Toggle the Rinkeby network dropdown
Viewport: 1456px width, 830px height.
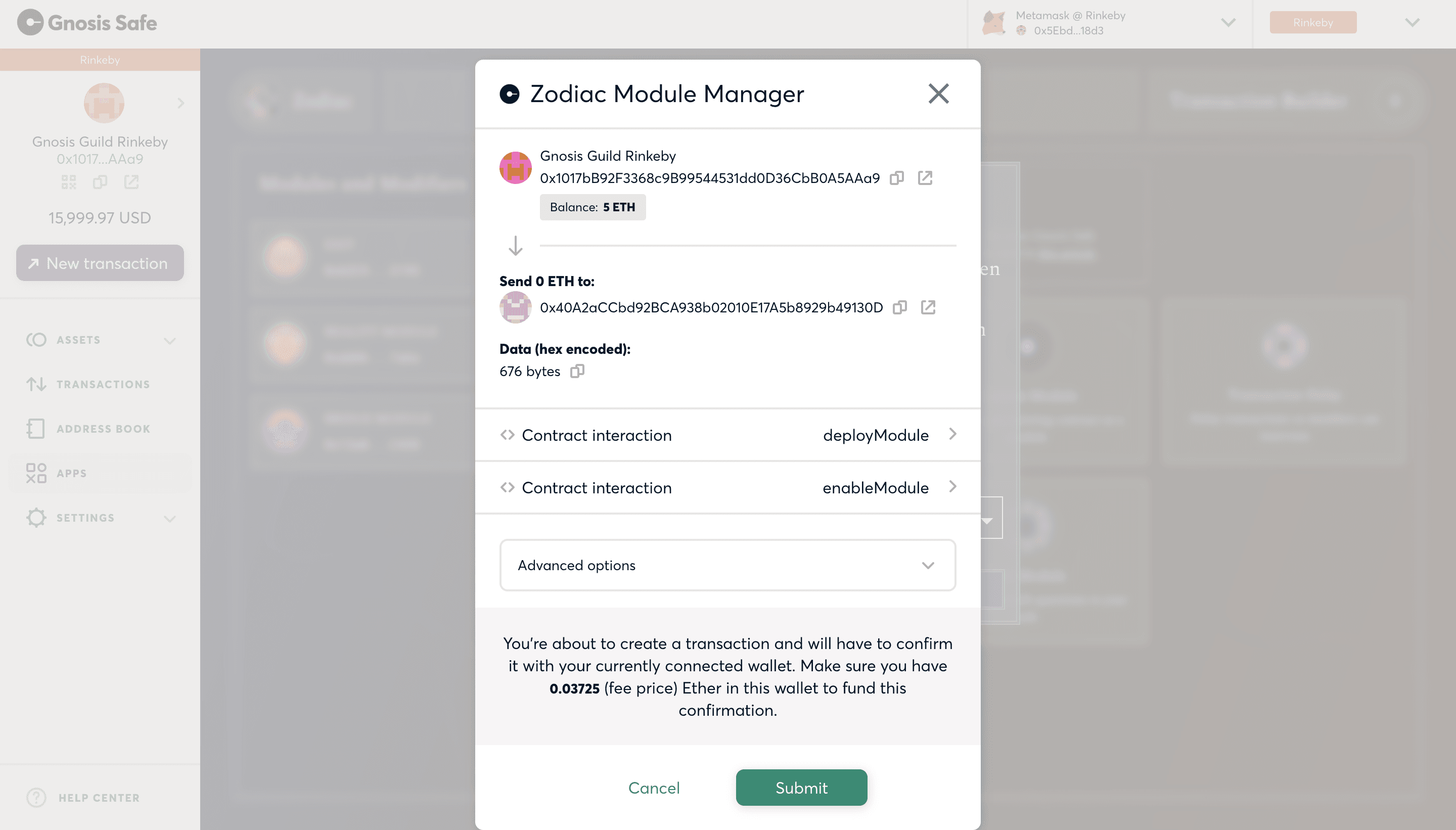click(x=1412, y=23)
